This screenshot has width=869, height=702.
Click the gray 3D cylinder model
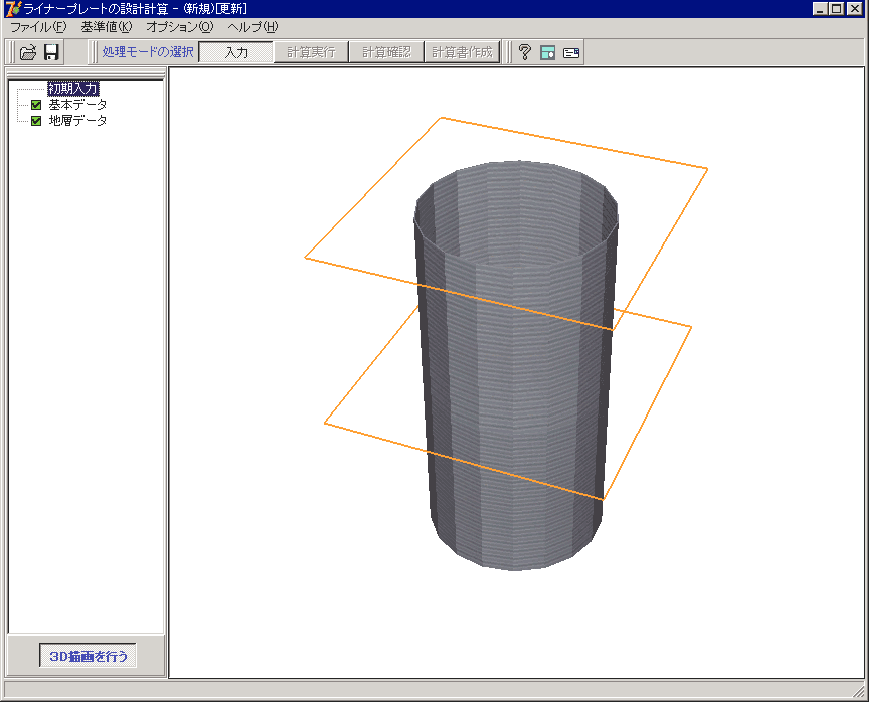pyautogui.click(x=515, y=366)
